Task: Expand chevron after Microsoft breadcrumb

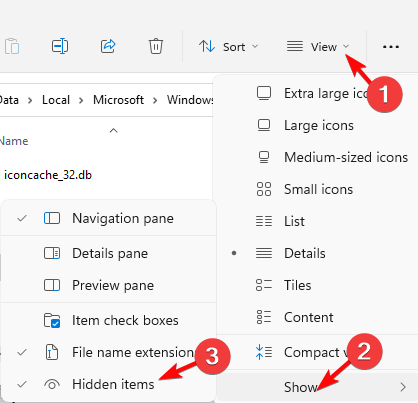Action: (155, 100)
